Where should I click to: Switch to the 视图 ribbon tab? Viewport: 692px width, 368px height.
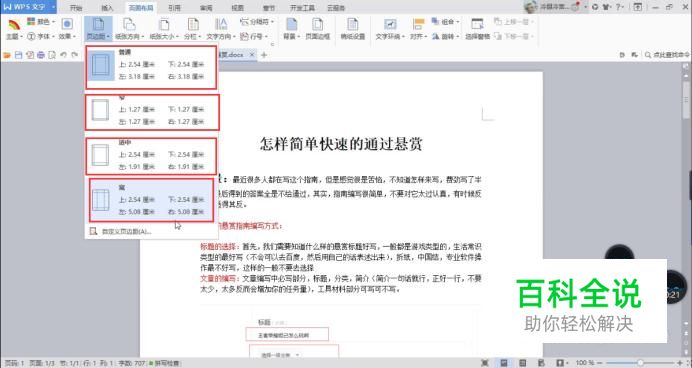(237, 8)
